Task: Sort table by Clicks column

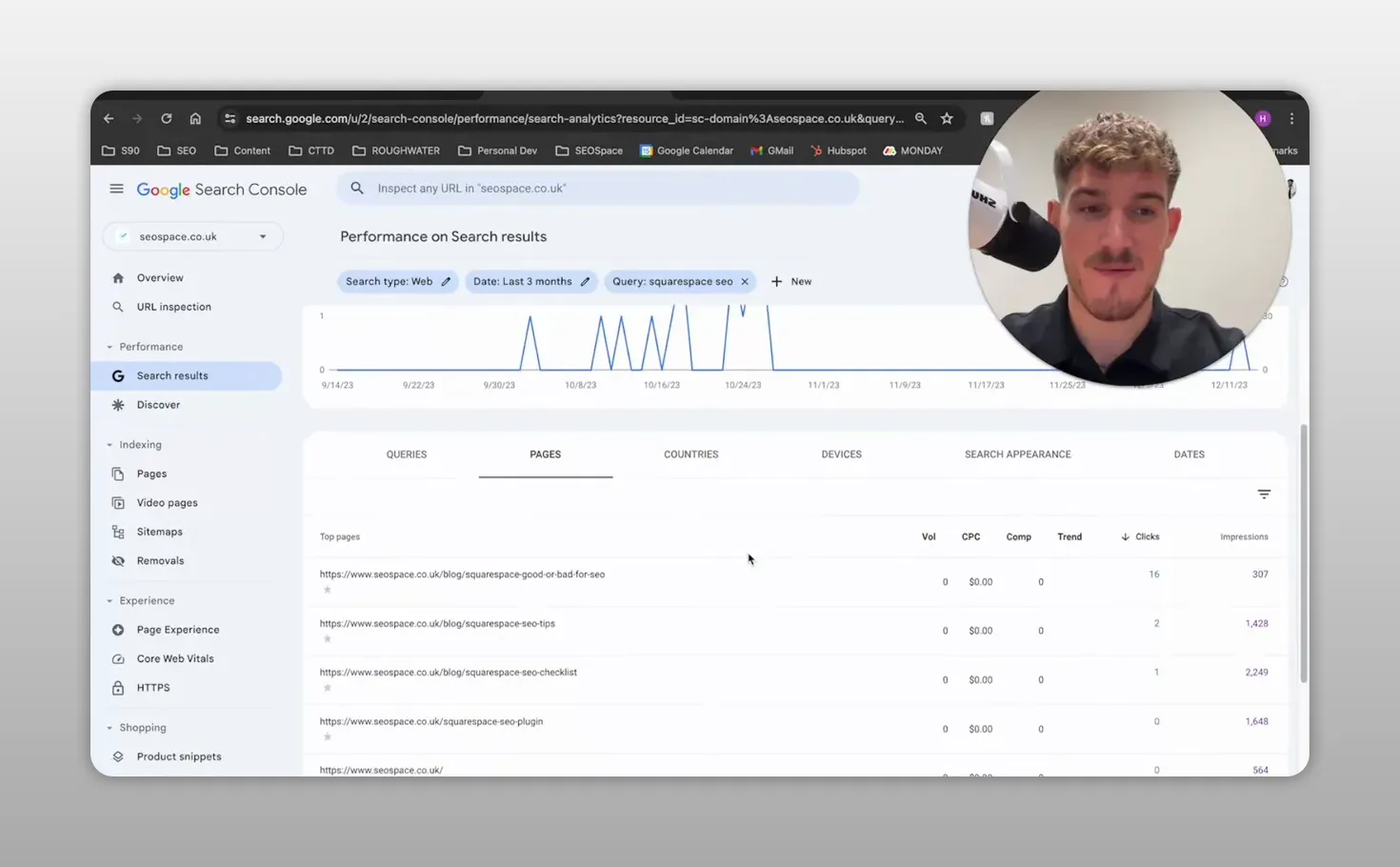Action: tap(1140, 537)
